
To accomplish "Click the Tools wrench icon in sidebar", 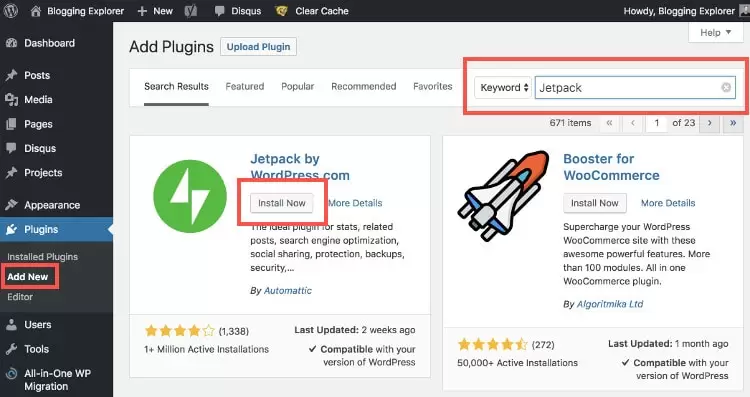I will pos(11,349).
